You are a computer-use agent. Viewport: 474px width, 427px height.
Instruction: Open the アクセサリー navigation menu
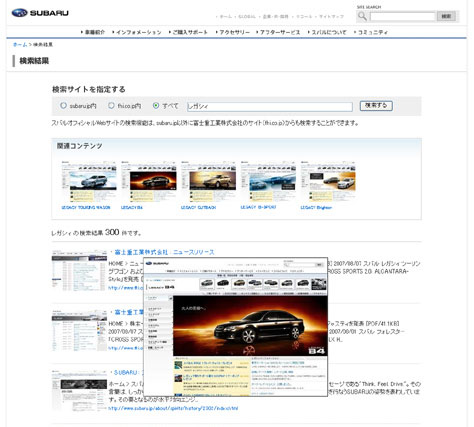pyautogui.click(x=233, y=32)
